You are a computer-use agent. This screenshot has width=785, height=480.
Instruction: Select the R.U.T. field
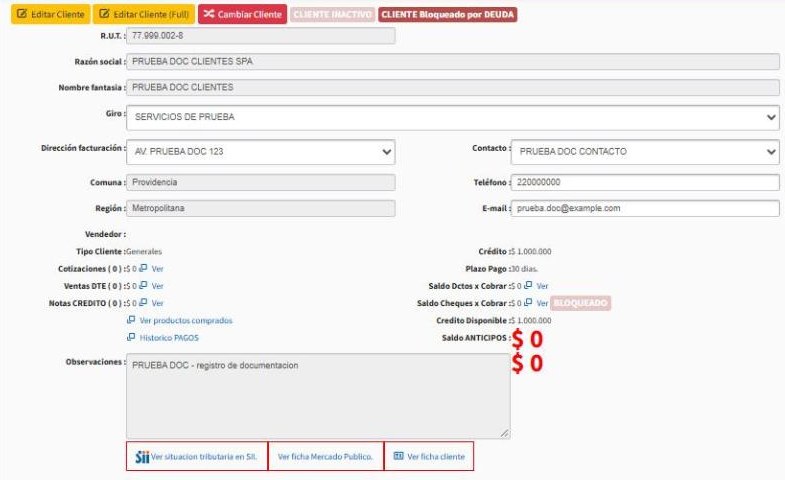(261, 36)
